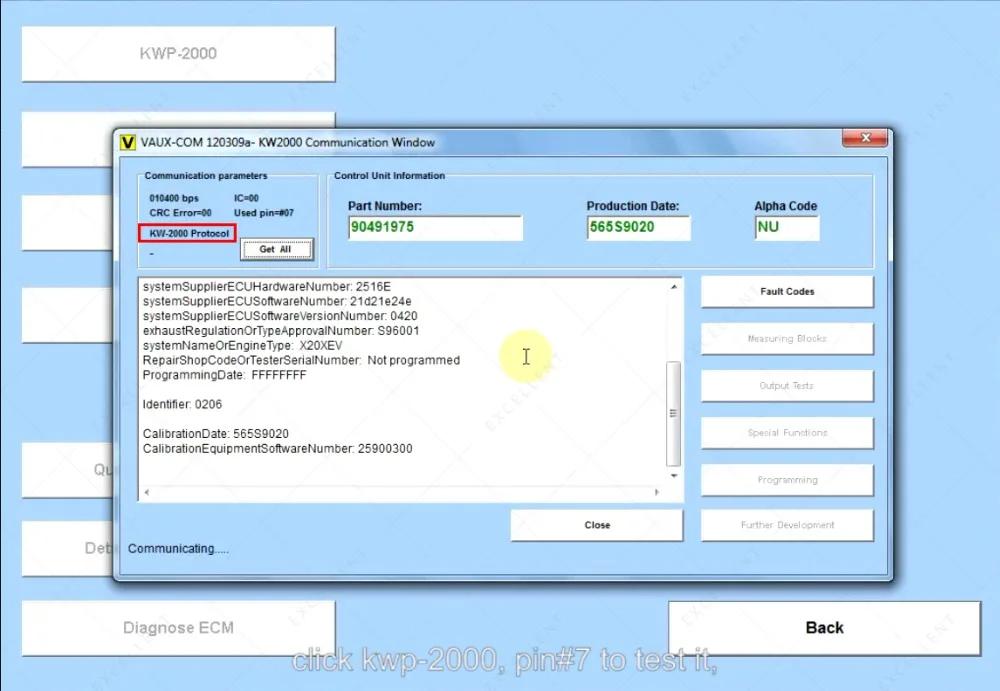Click the Part Number field 90491975

pyautogui.click(x=435, y=228)
